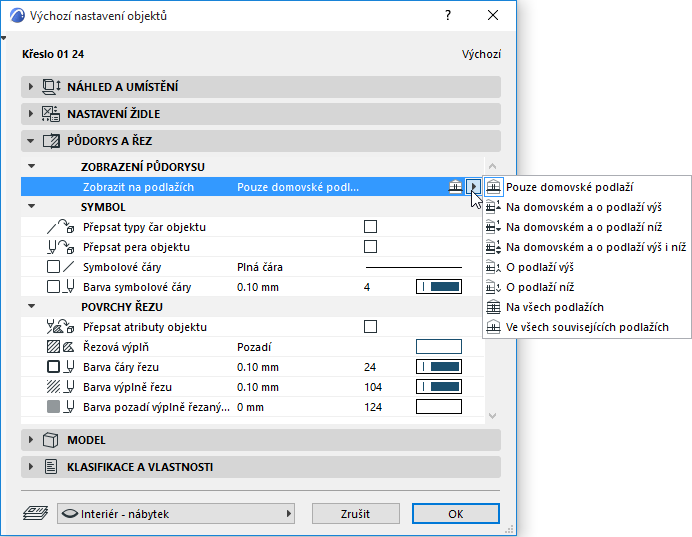Tick the checkbox left of Barva symbolové čáry
692x537 pixels.
(53, 287)
